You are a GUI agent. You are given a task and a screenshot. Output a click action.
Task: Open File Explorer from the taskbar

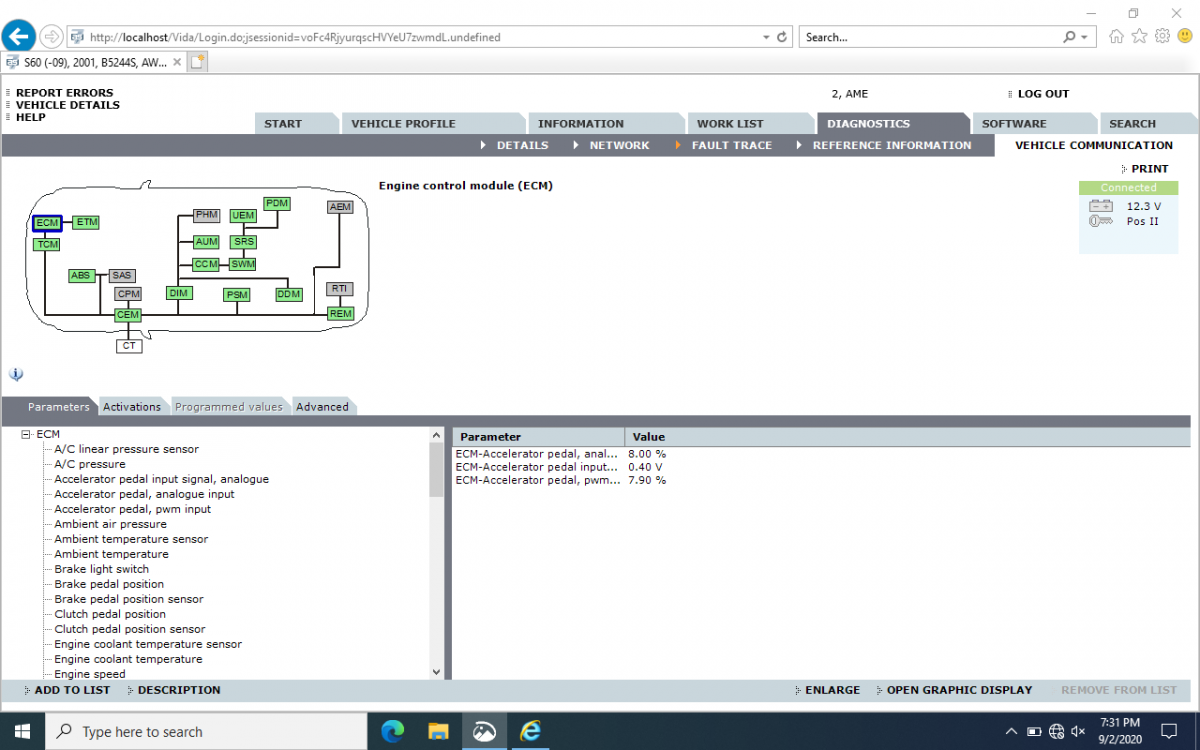click(438, 731)
